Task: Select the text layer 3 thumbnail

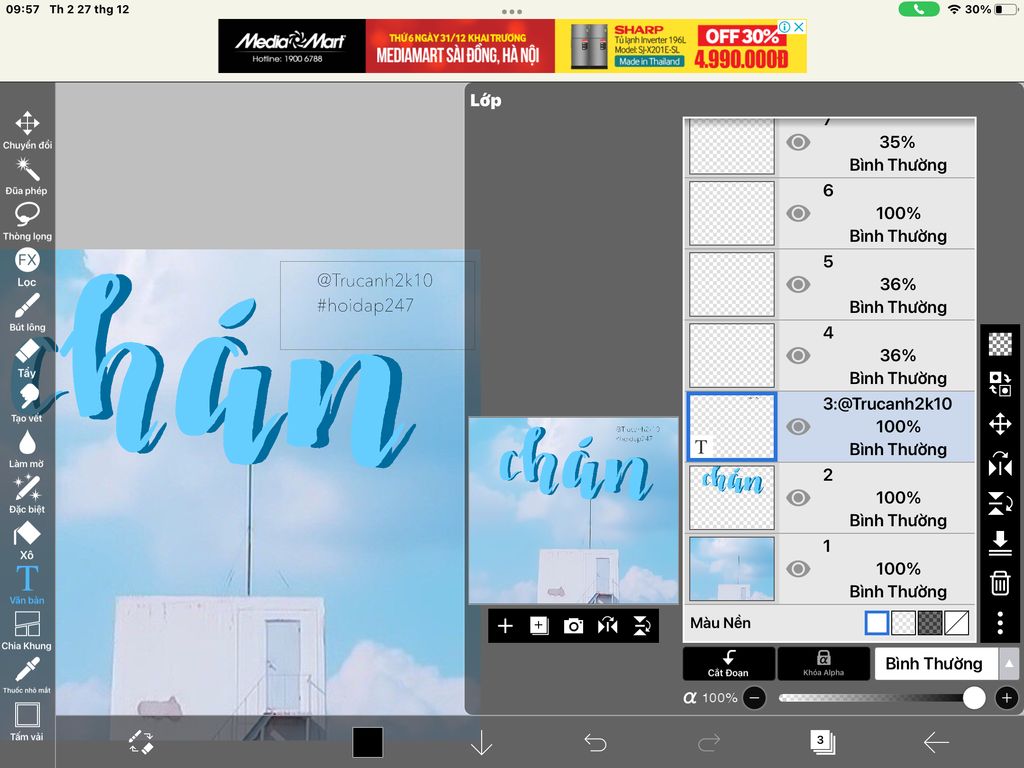Action: pos(732,427)
